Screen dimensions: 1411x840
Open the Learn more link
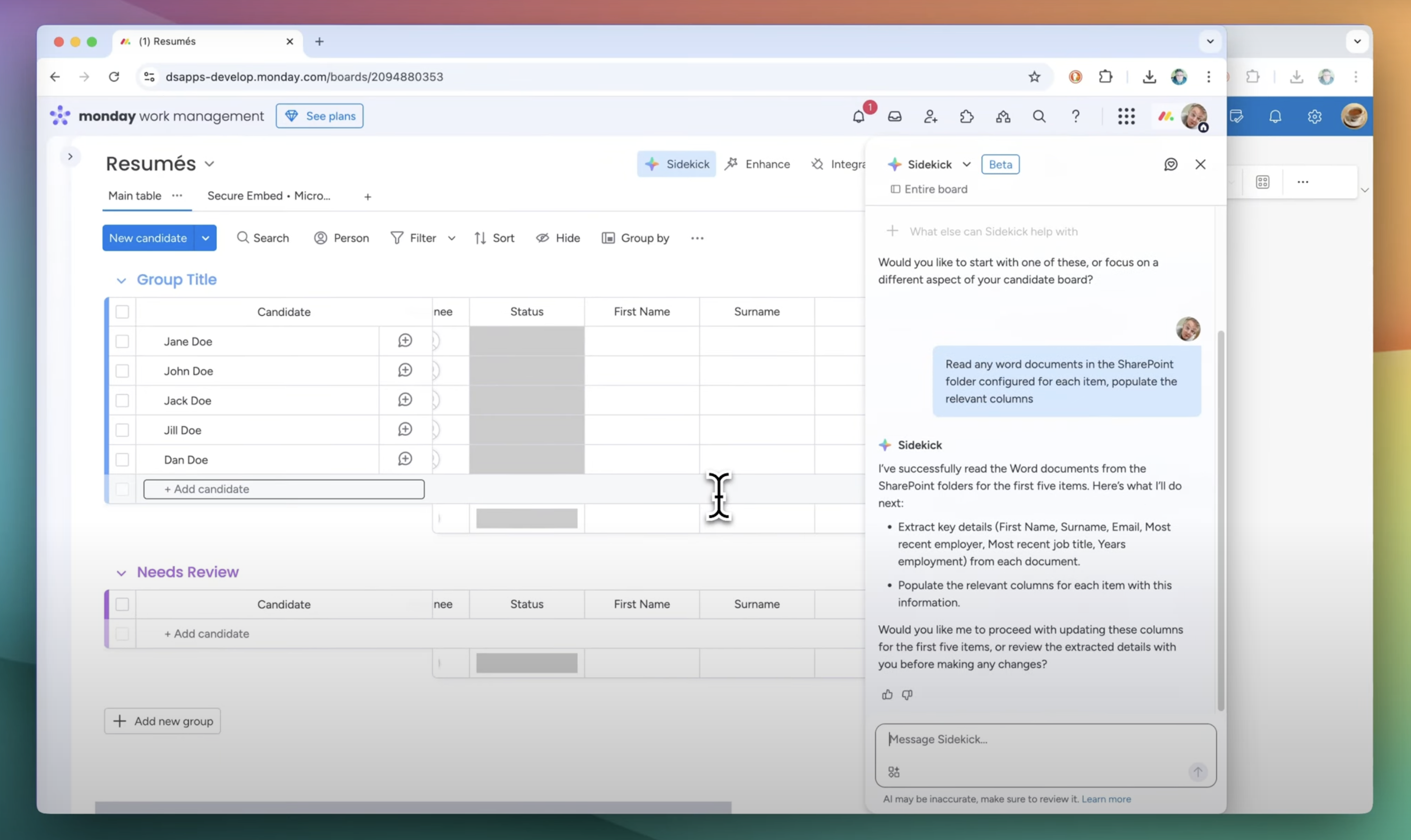tap(1106, 799)
